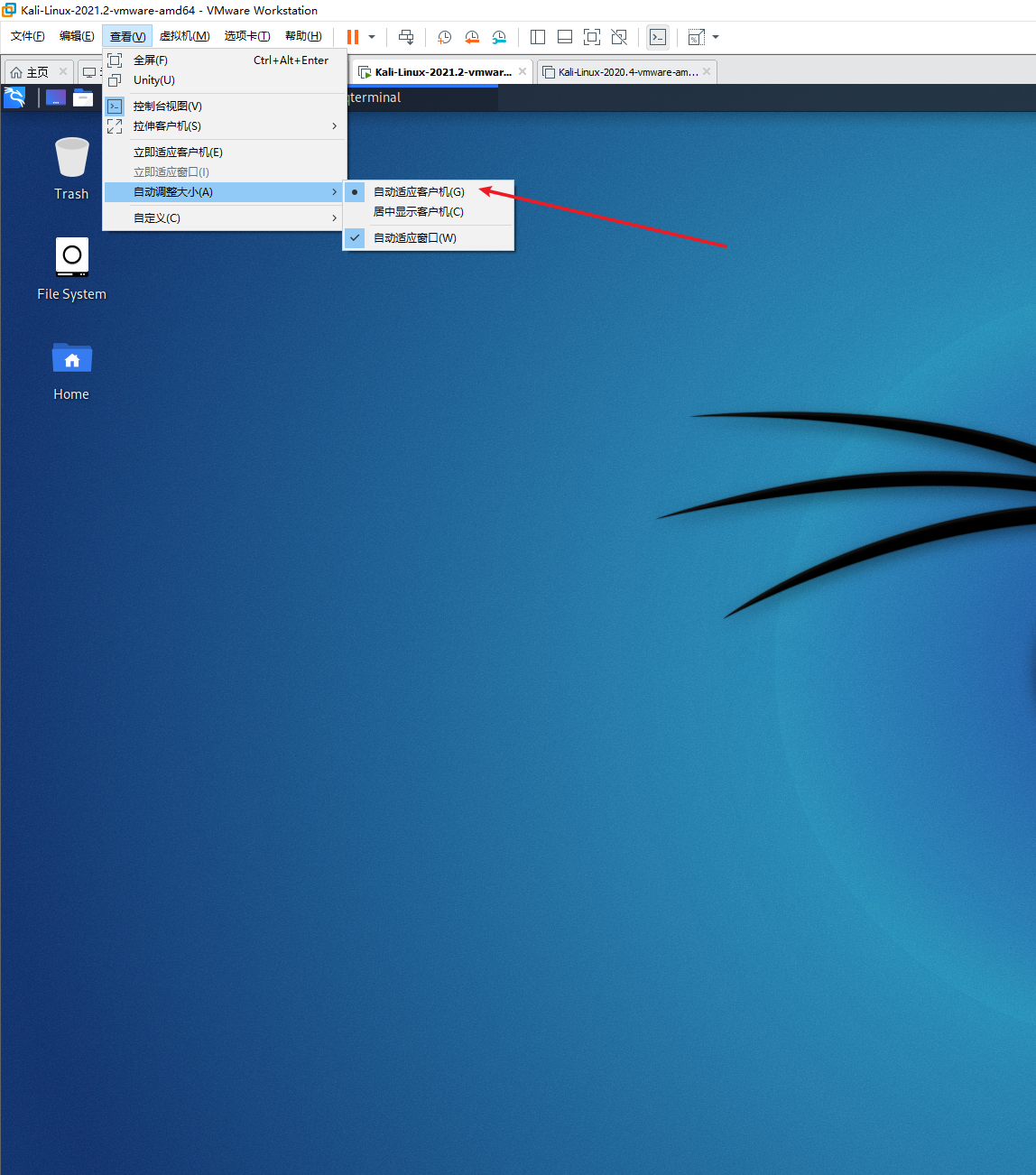1036x1175 pixels.
Task: Open the 文件(F) menu
Action: [x=28, y=36]
